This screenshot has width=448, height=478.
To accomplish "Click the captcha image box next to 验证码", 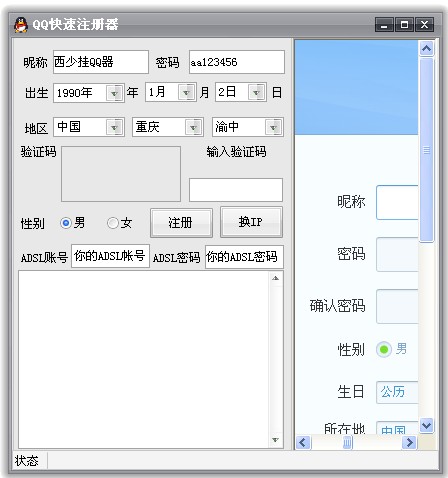I will pyautogui.click(x=121, y=174).
